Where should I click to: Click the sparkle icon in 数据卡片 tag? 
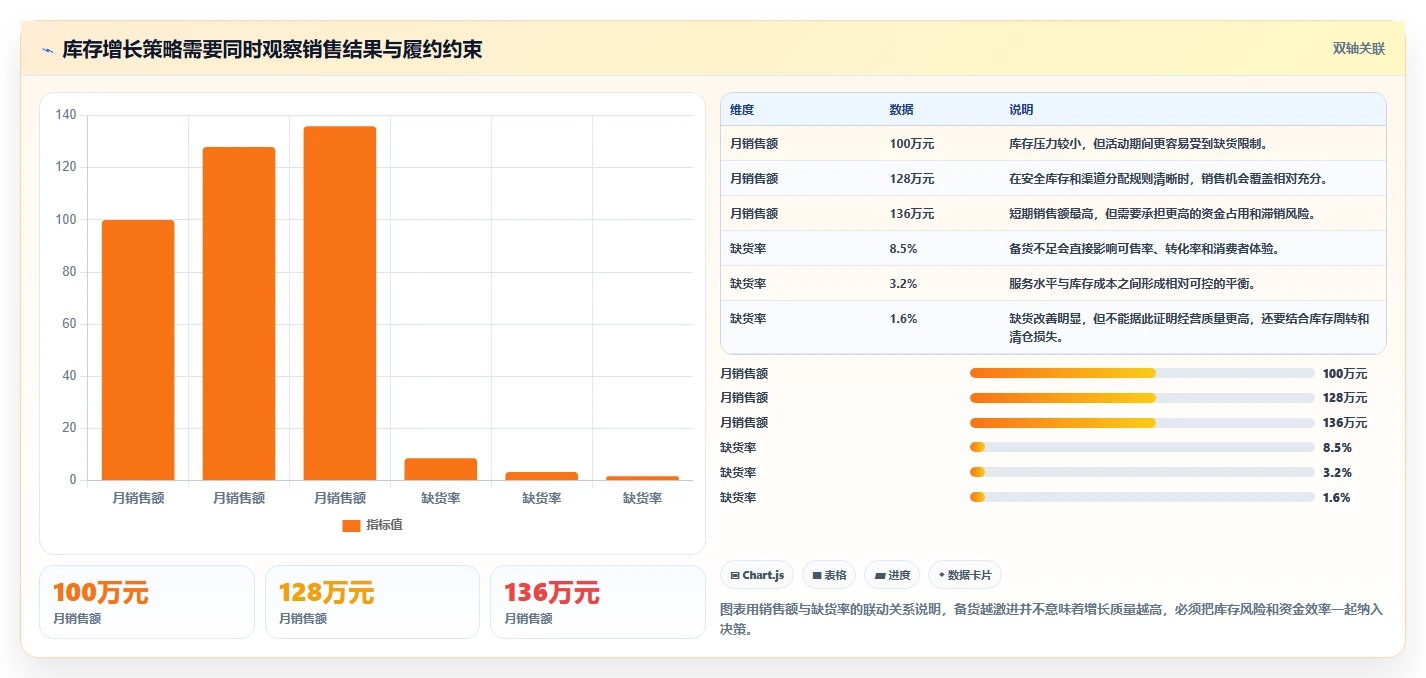pyautogui.click(x=943, y=576)
